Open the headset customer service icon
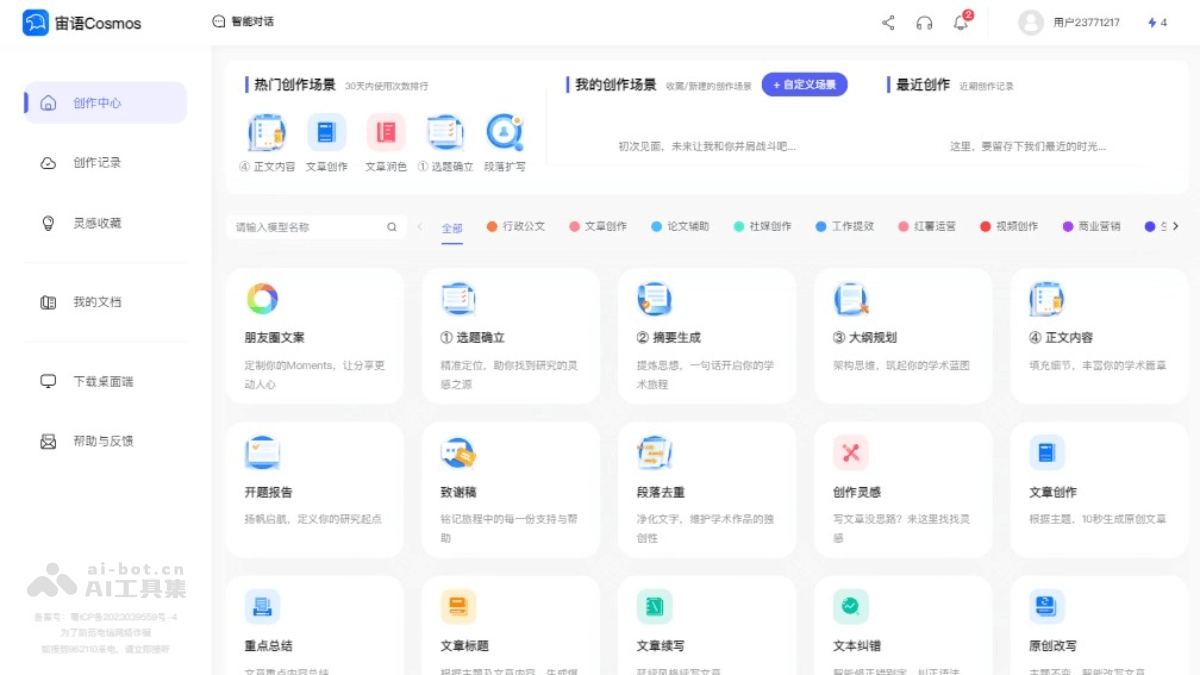1200x675 pixels. click(922, 22)
